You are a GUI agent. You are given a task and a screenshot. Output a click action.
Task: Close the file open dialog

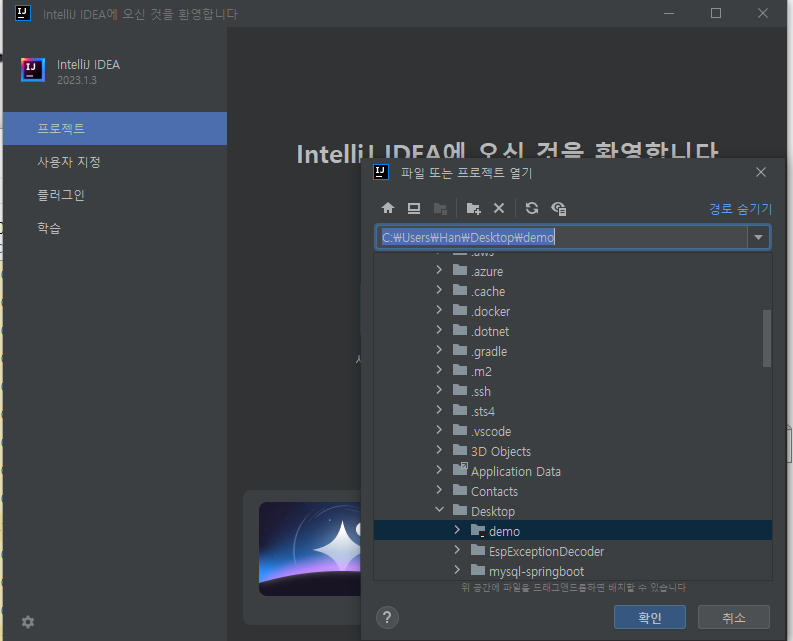761,173
